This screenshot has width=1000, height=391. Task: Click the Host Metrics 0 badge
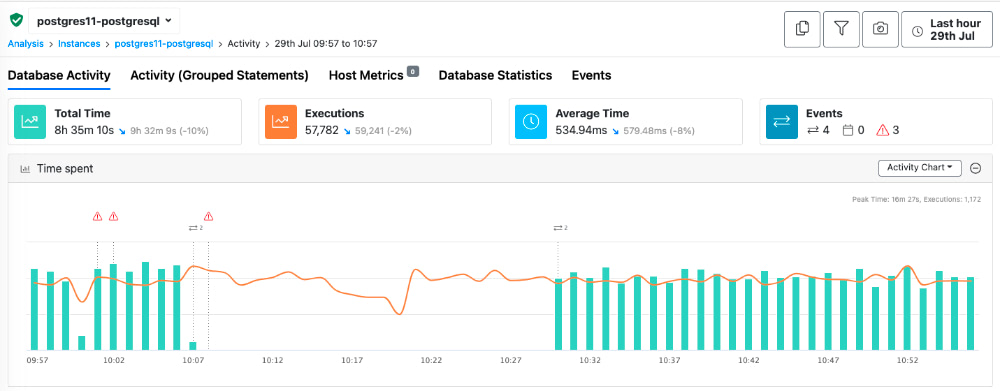[x=413, y=71]
